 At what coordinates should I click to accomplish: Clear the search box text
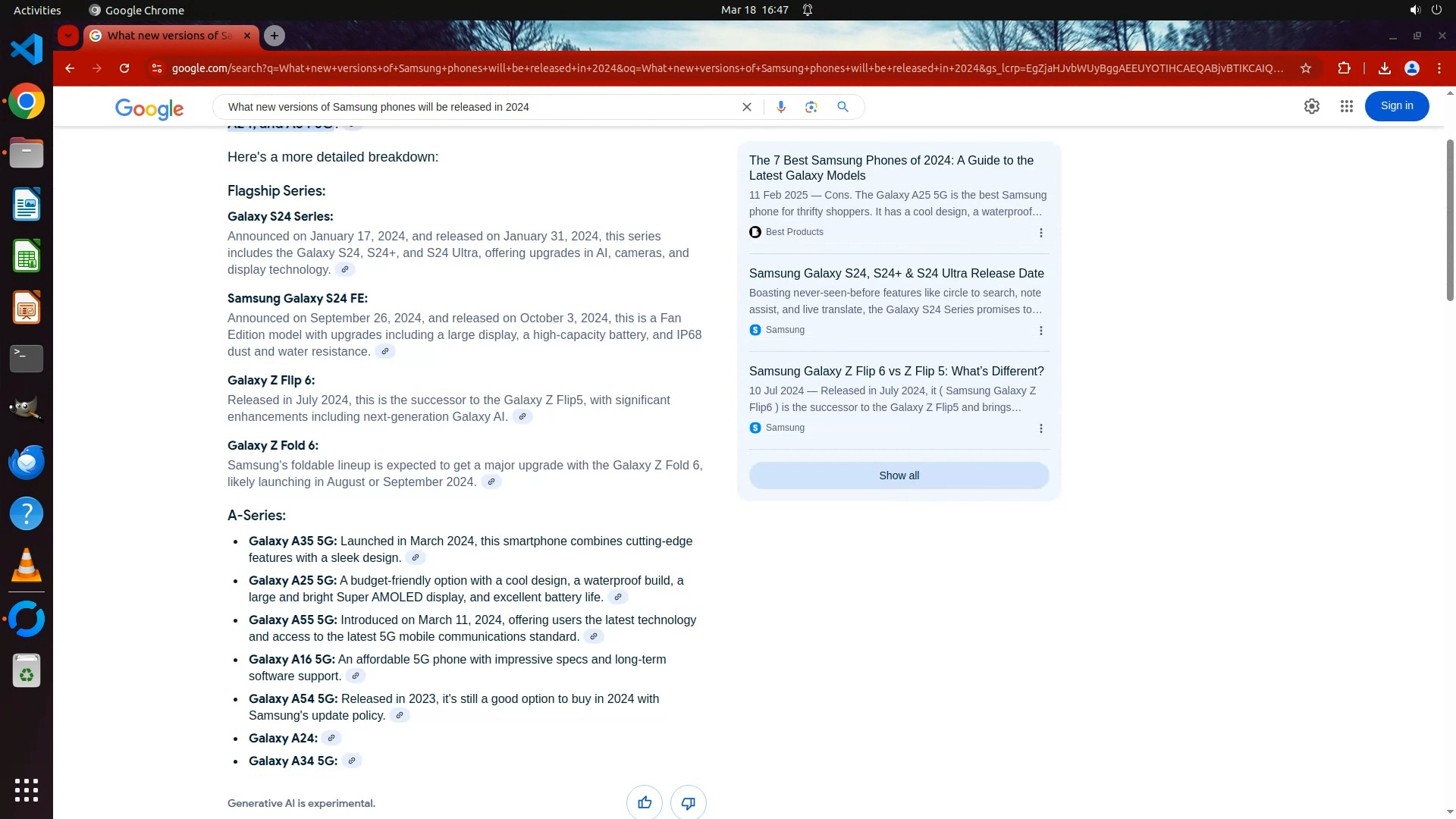746,107
